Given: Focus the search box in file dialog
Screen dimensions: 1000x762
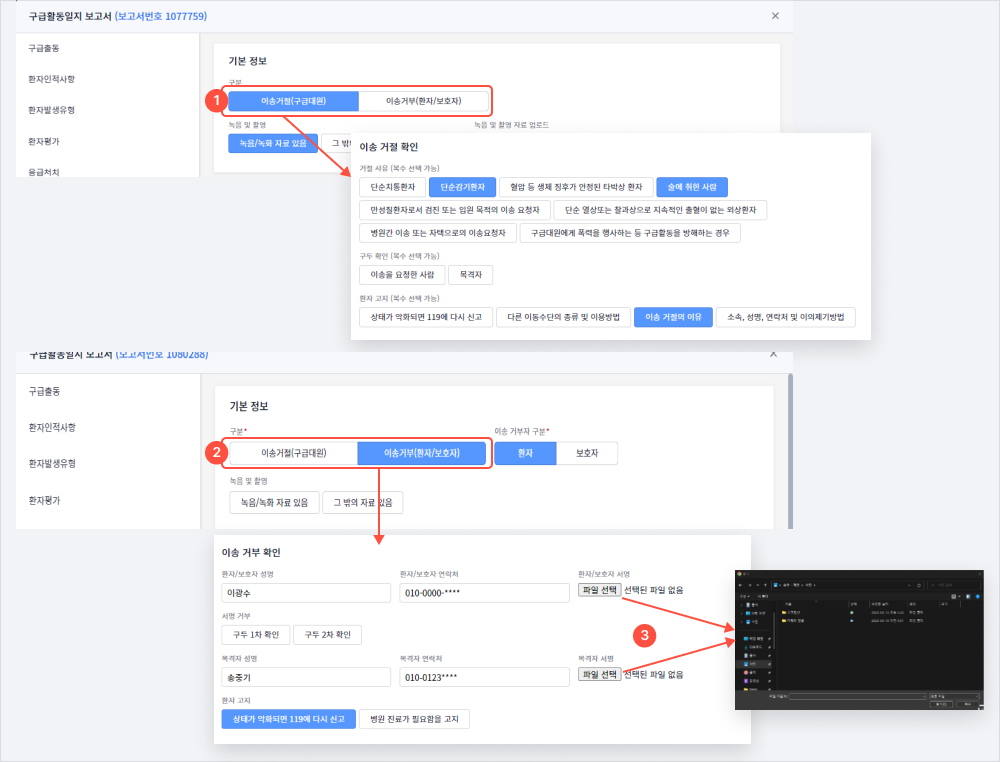Looking at the screenshot, I should tap(953, 585).
